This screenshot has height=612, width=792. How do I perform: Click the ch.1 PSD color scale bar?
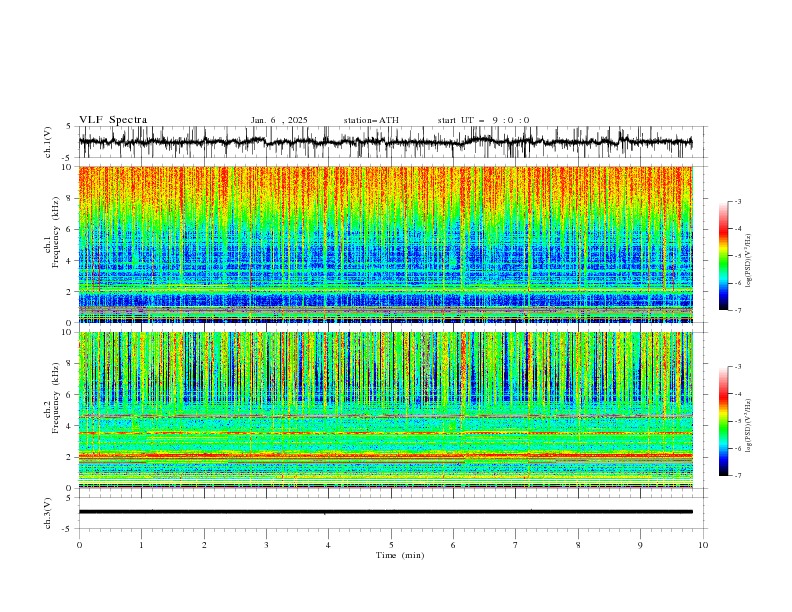tap(723, 255)
